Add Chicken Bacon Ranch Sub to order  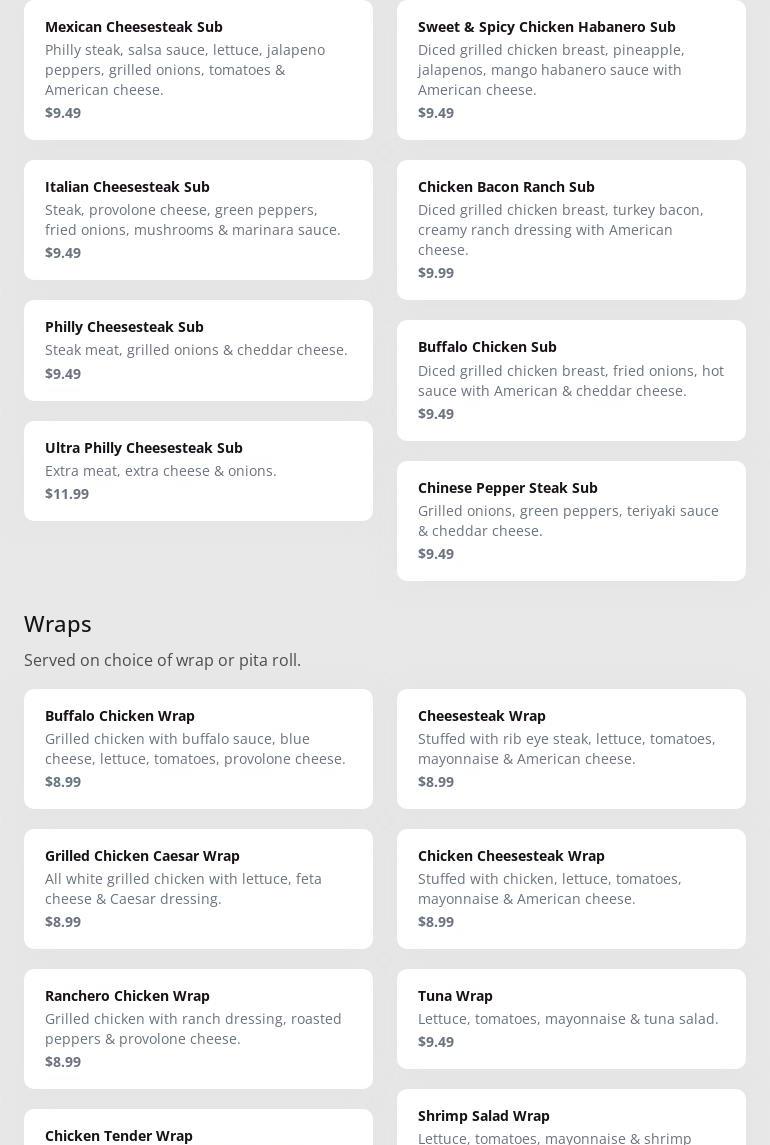pyautogui.click(x=571, y=229)
